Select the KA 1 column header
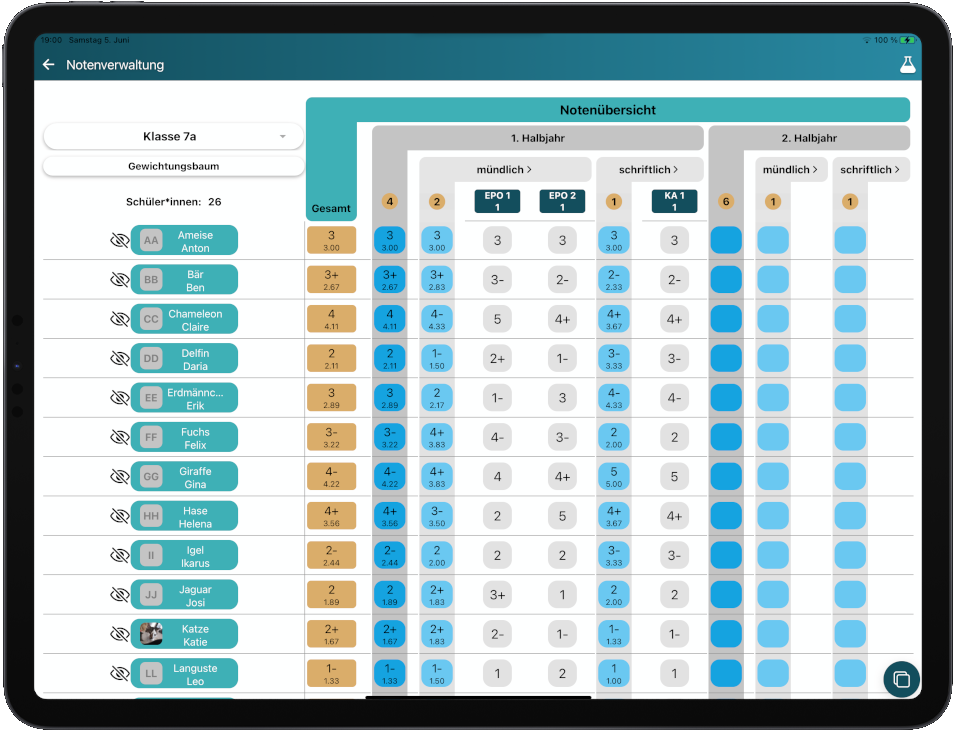 tap(674, 201)
